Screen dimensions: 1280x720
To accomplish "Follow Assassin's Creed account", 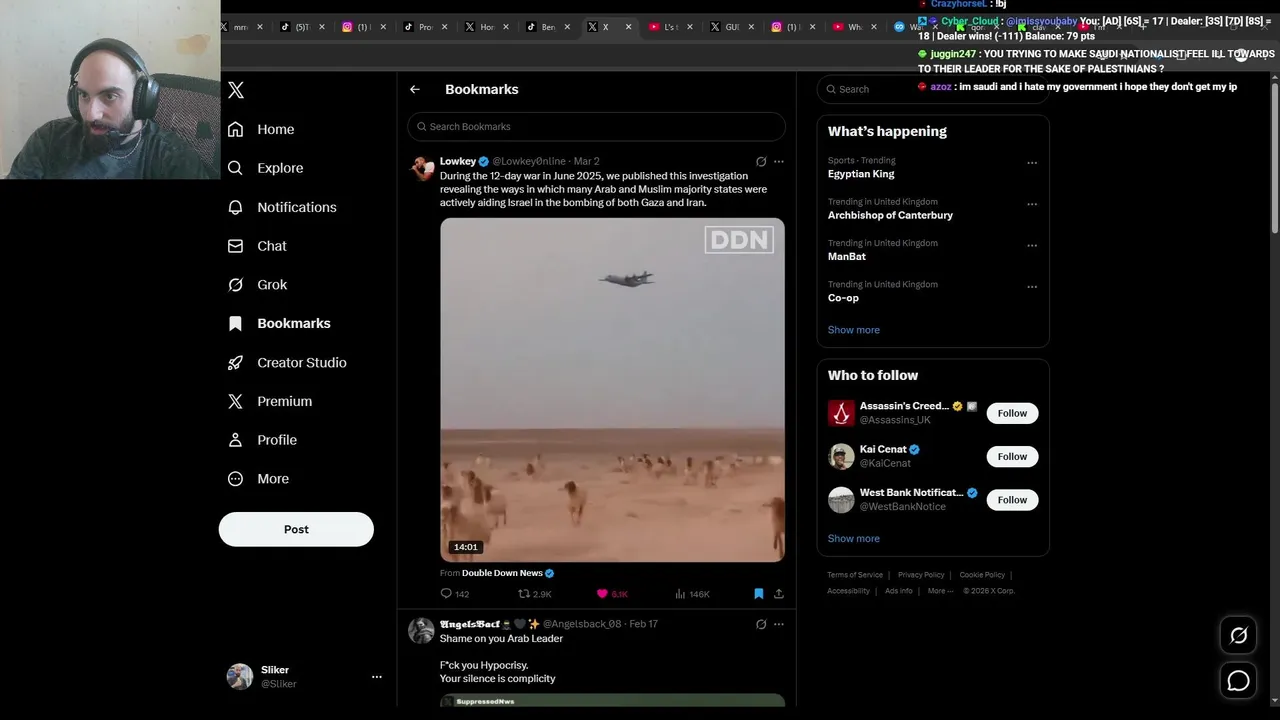I will (x=1012, y=413).
